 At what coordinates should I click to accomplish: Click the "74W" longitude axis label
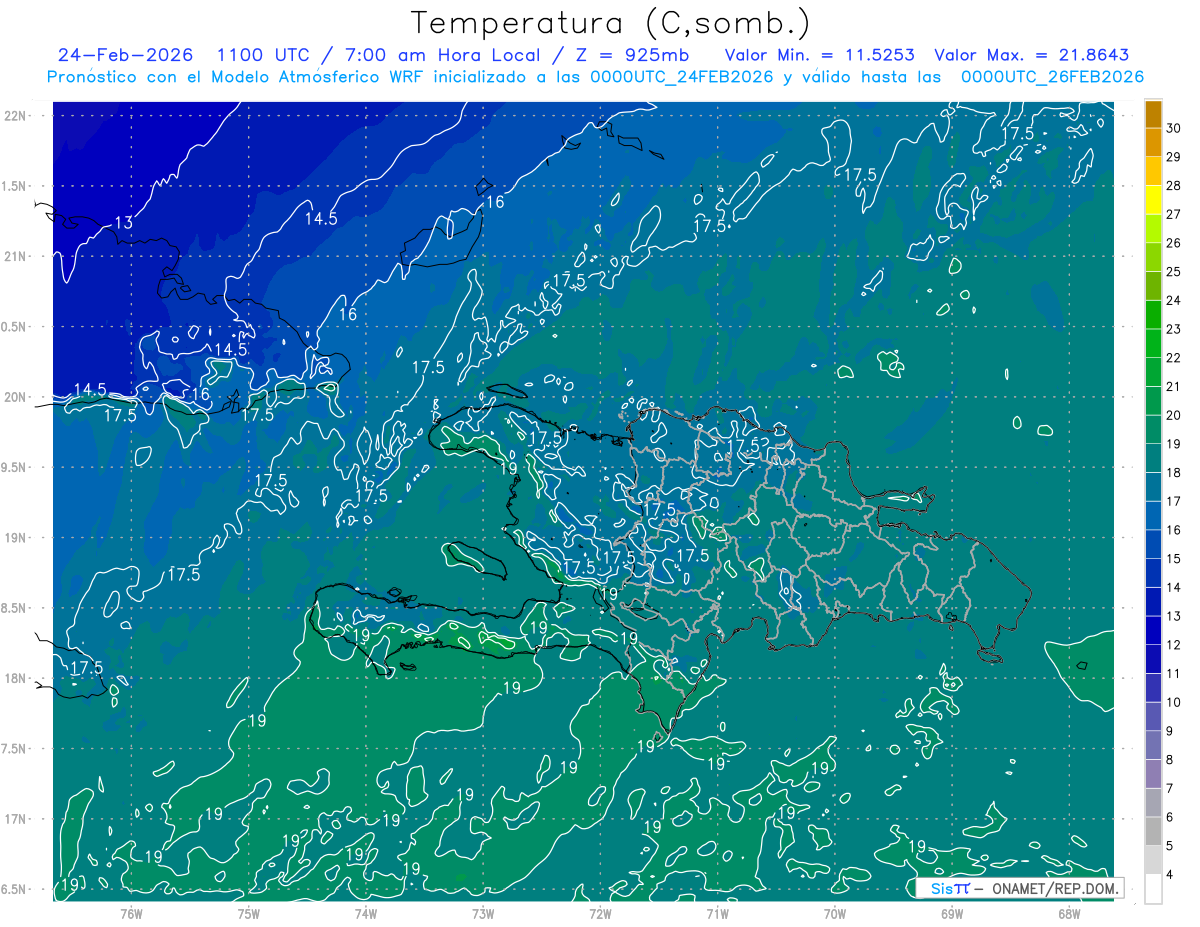tap(365, 914)
